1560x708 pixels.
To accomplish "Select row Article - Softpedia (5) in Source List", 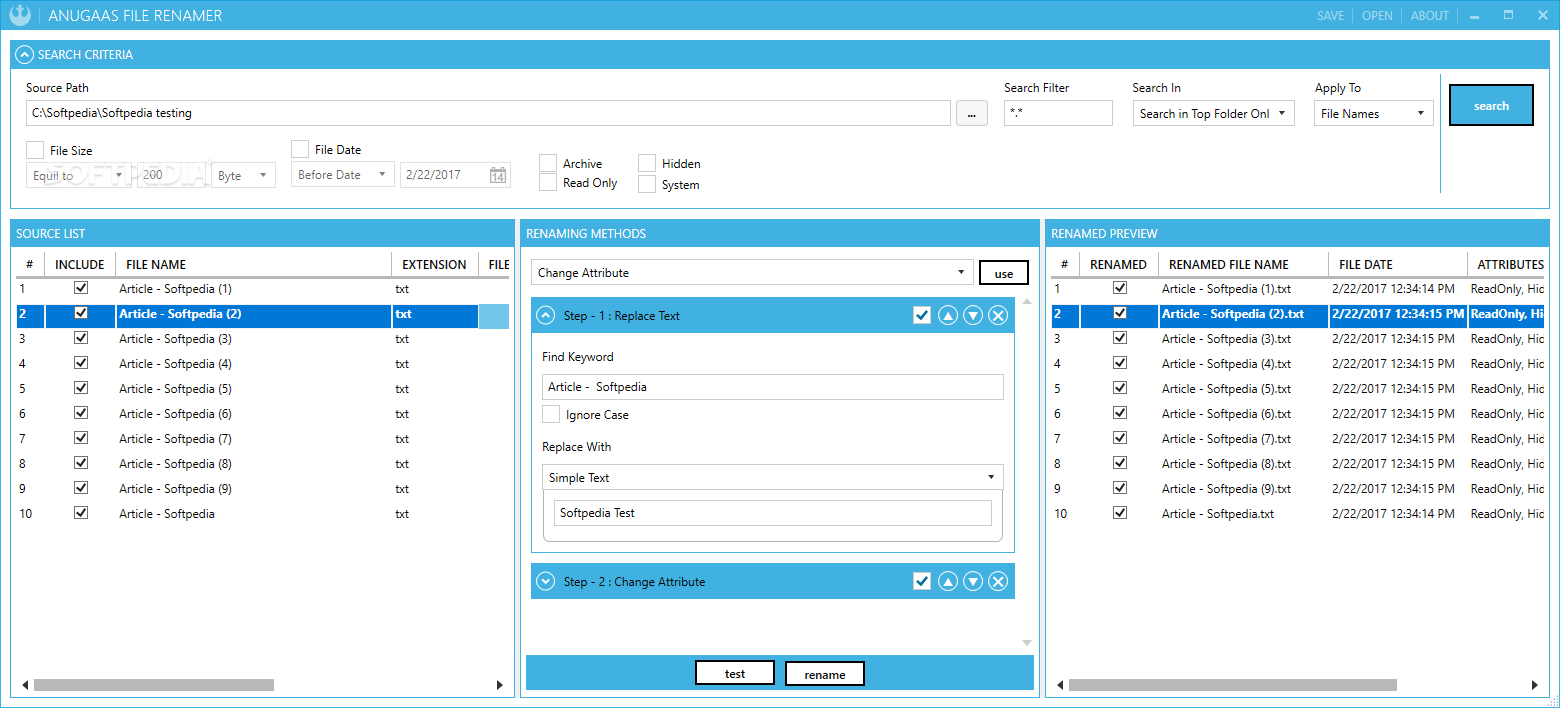I will coord(263,388).
